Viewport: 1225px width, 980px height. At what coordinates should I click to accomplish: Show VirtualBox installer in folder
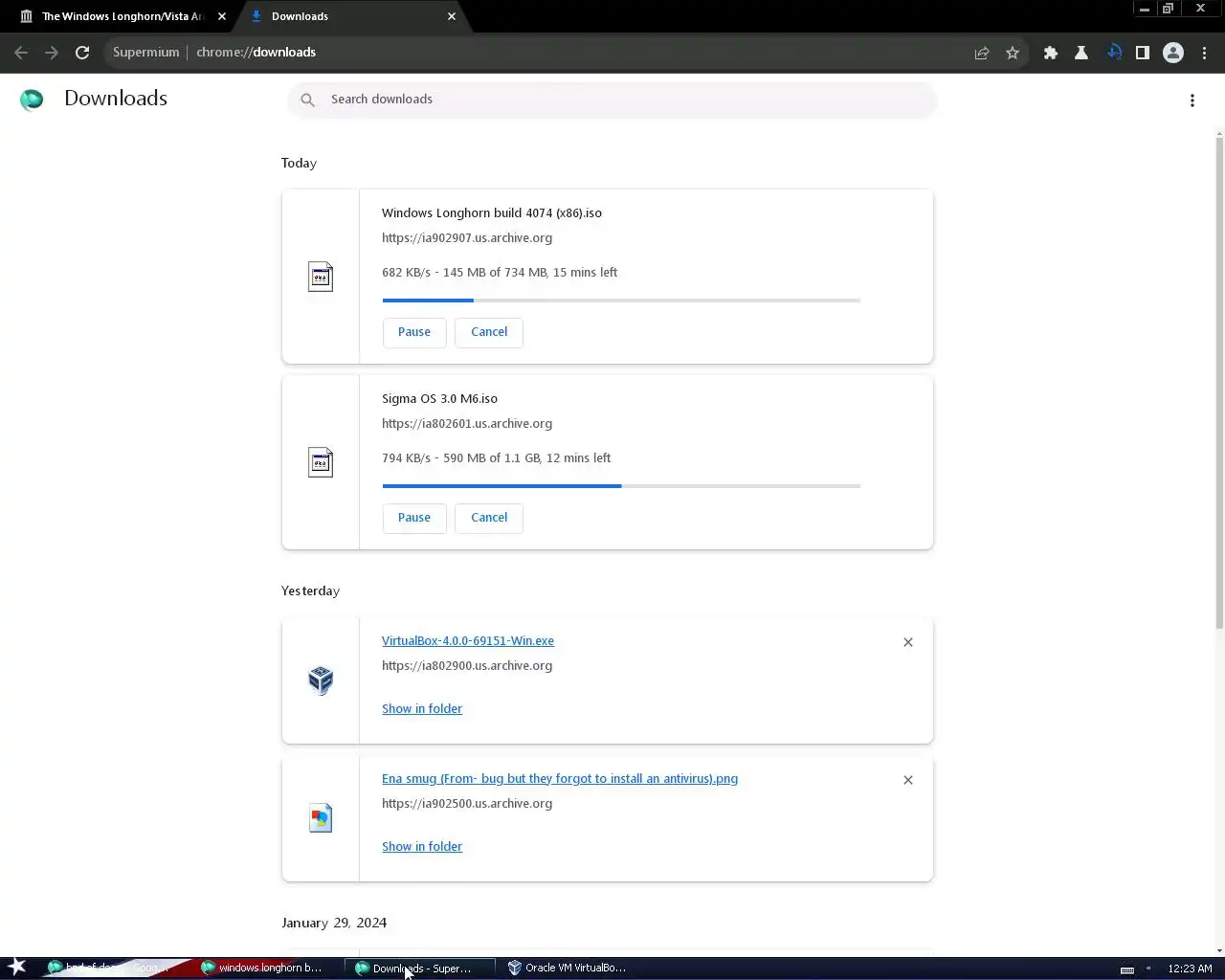tap(422, 709)
